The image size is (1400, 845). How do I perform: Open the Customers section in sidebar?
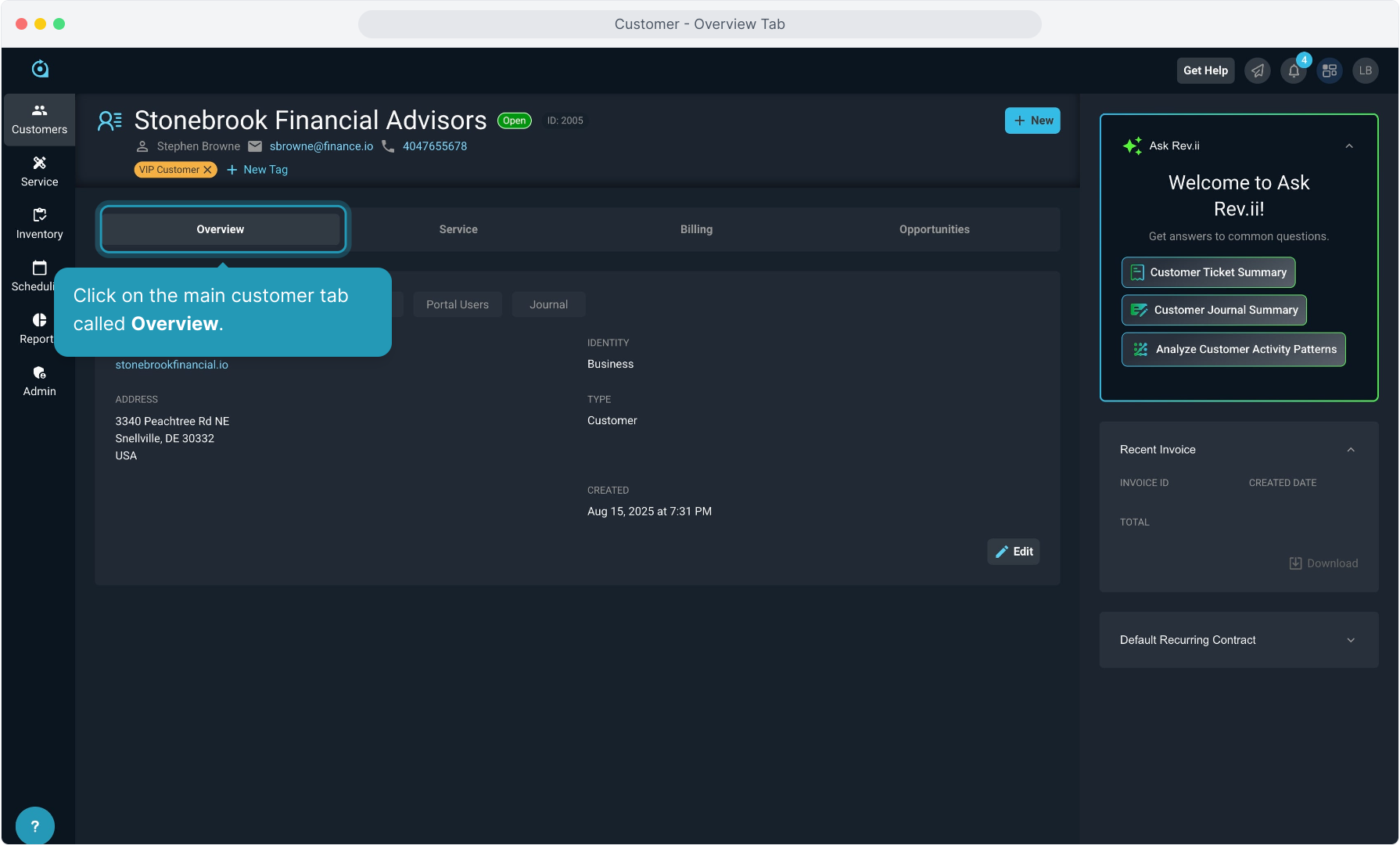coord(39,120)
